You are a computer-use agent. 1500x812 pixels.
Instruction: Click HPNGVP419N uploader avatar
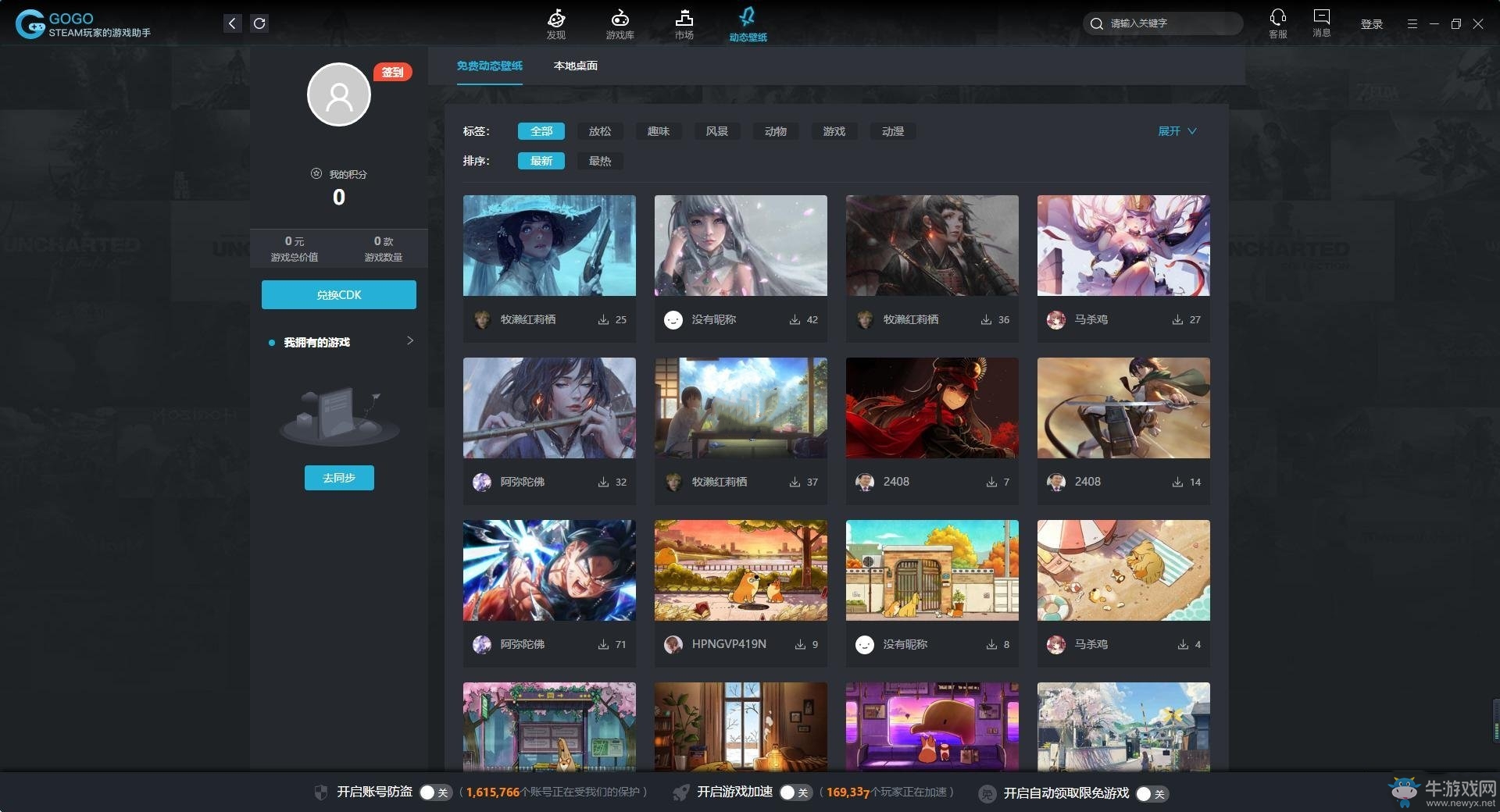click(673, 644)
